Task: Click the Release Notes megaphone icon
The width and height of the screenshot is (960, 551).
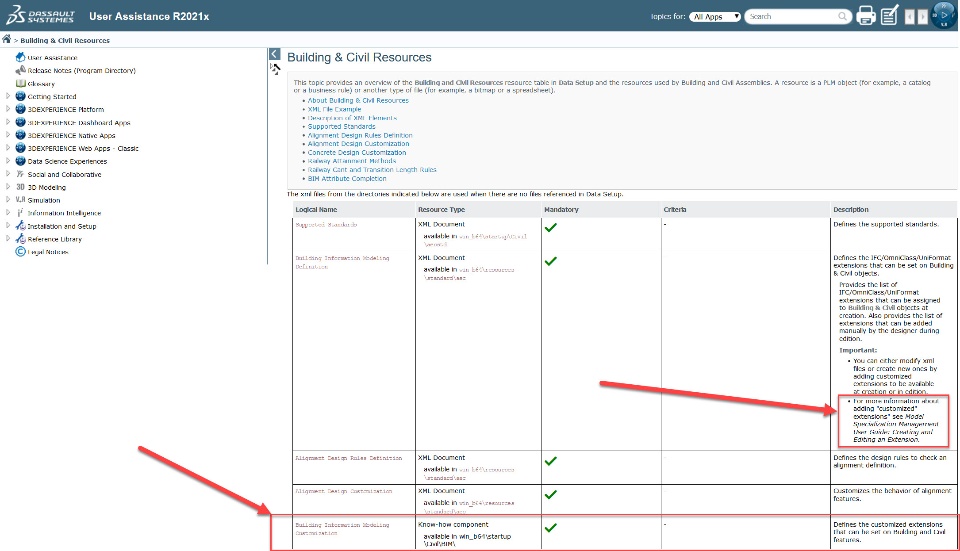Action: (x=20, y=70)
